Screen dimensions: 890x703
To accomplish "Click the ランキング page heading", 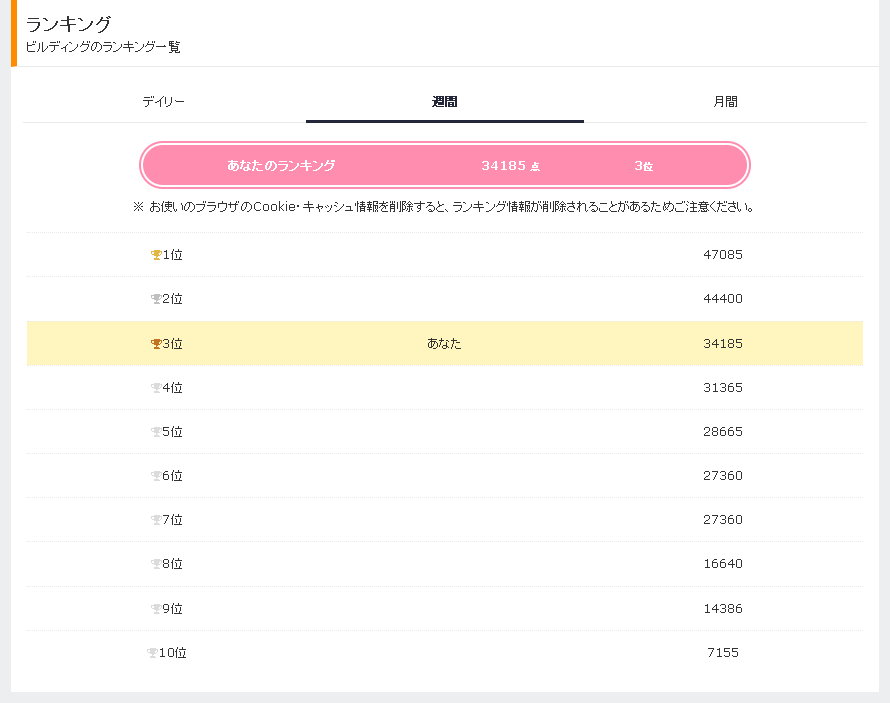I will [68, 24].
